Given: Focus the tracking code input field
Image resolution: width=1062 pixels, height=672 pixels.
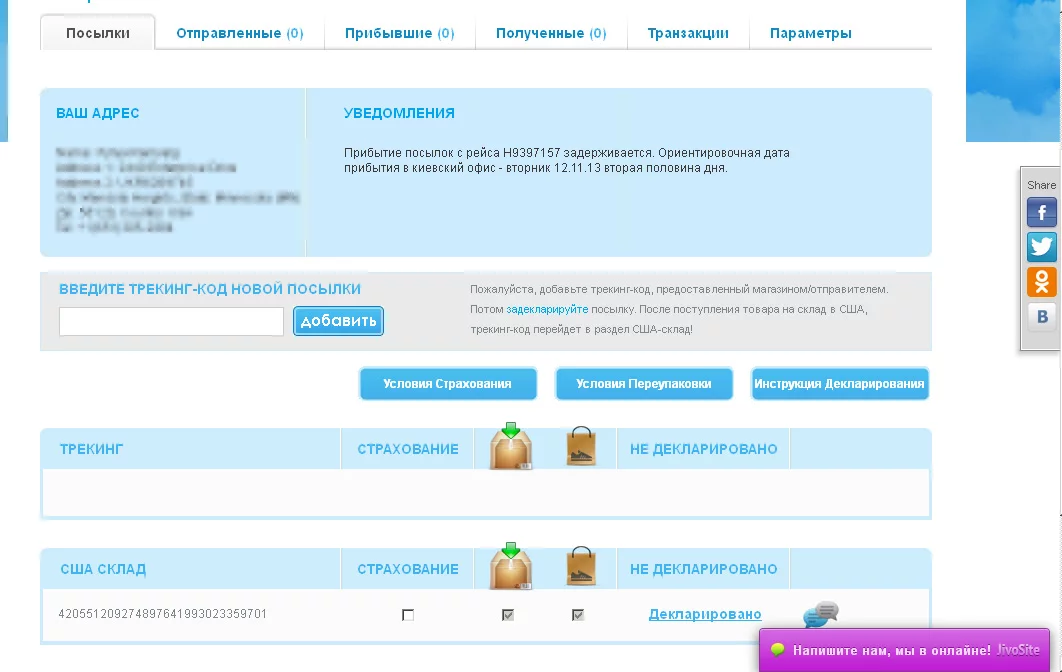Looking at the screenshot, I should tap(171, 321).
